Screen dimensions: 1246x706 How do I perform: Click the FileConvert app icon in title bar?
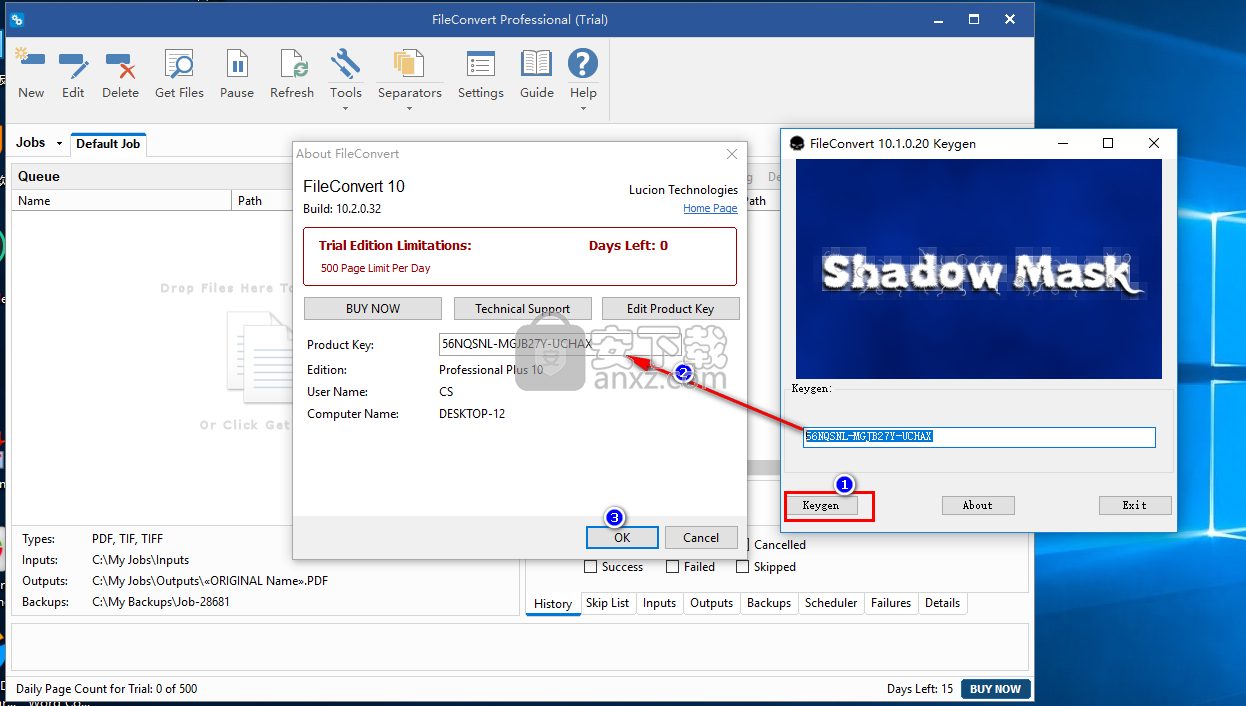coord(17,19)
